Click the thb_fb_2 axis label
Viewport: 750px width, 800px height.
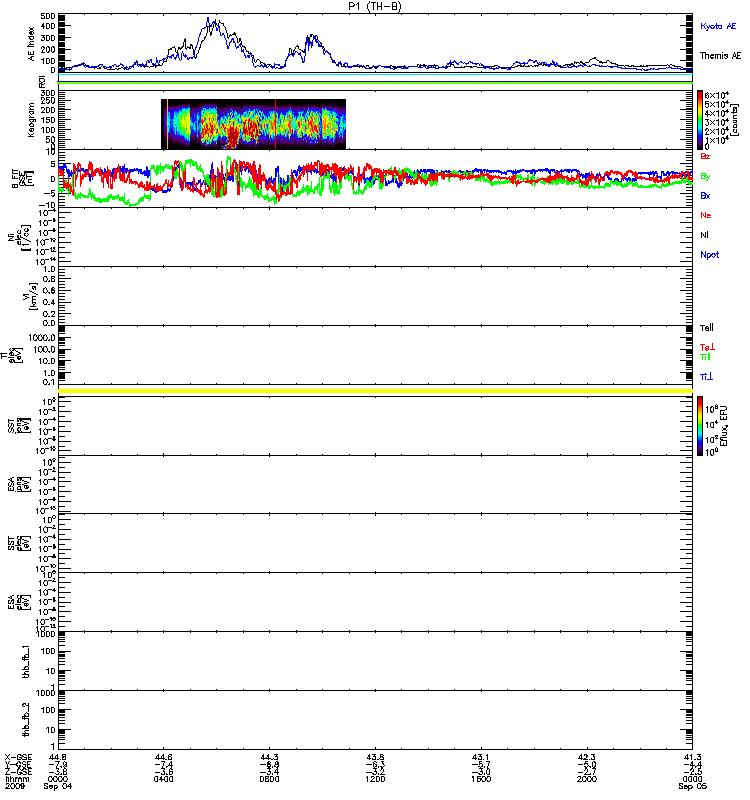(26, 720)
